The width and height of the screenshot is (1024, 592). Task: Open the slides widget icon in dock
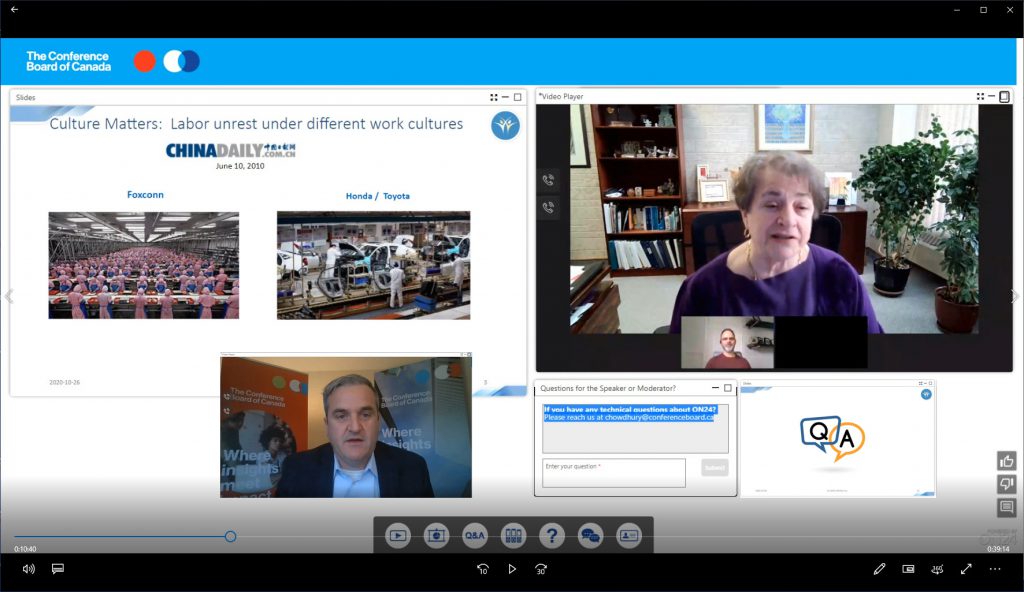[436, 536]
